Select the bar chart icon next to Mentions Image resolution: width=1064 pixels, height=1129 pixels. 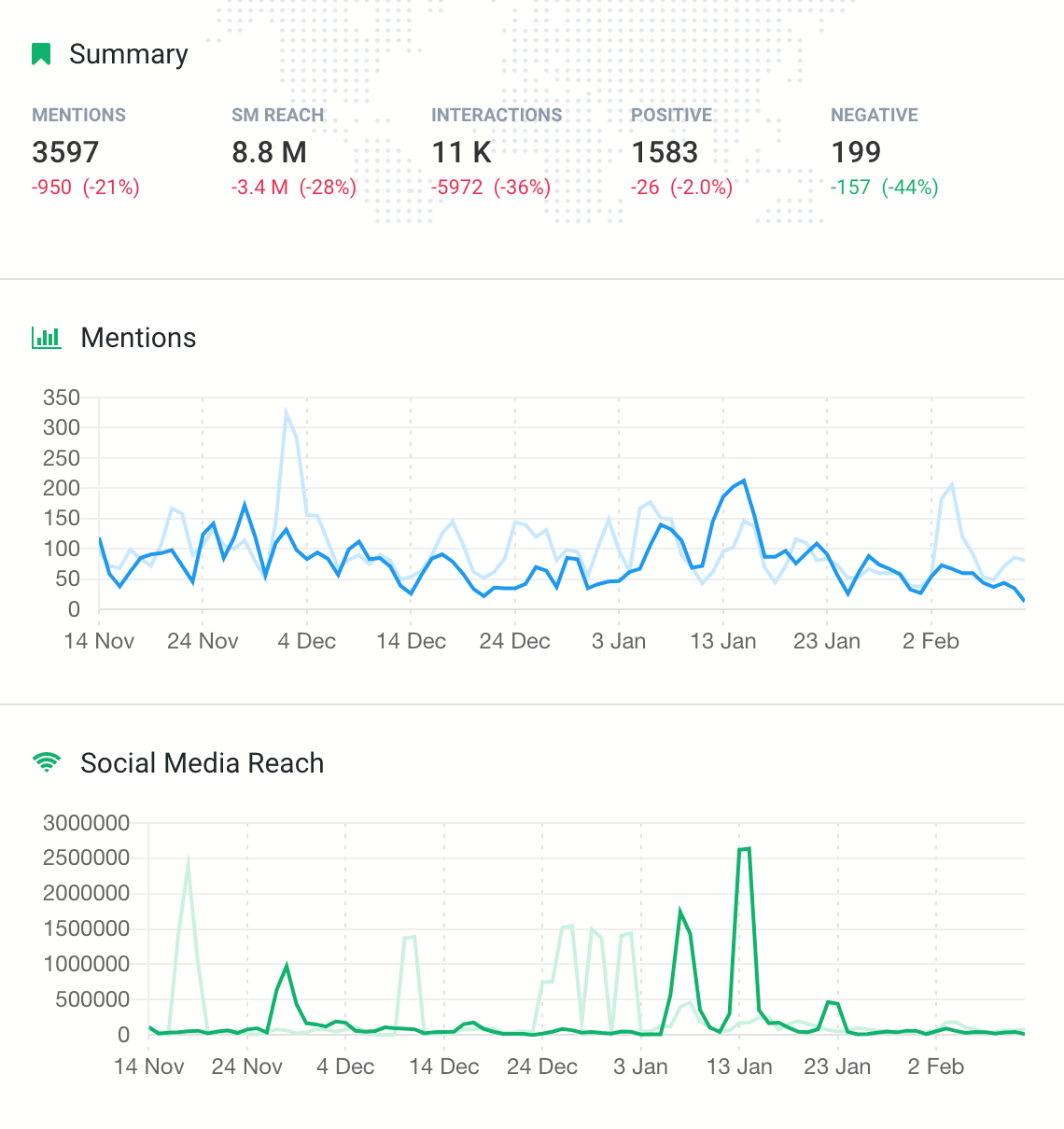pyautogui.click(x=46, y=338)
